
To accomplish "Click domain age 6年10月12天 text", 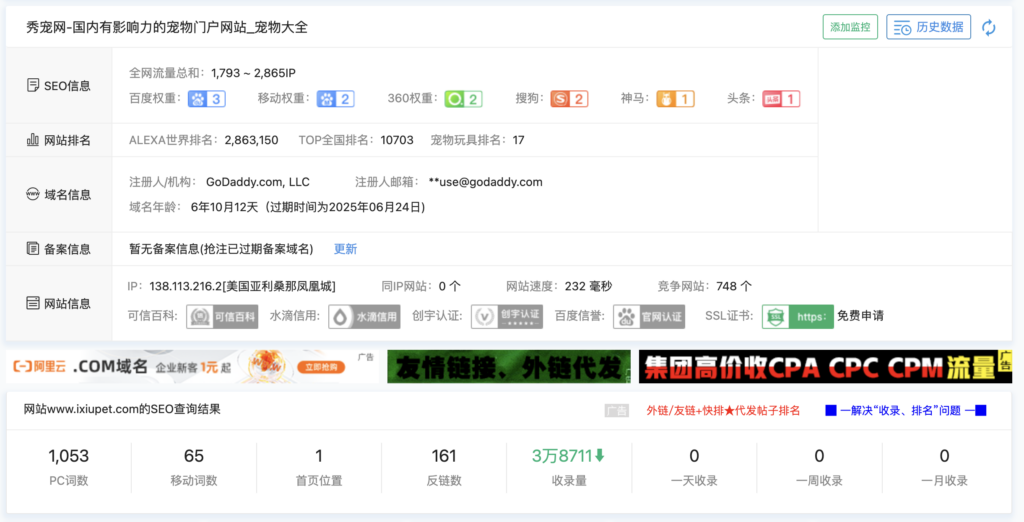I will [224, 208].
